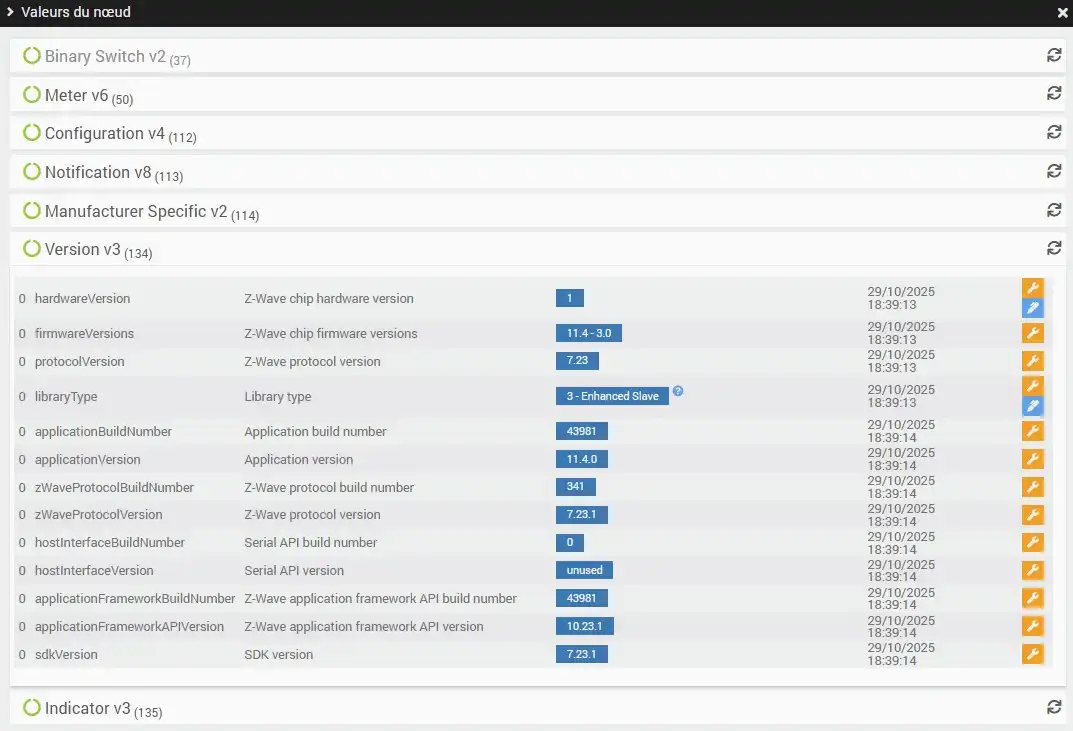1073x731 pixels.
Task: Click the wrench icon for firmwareVersions
Action: 1033,333
